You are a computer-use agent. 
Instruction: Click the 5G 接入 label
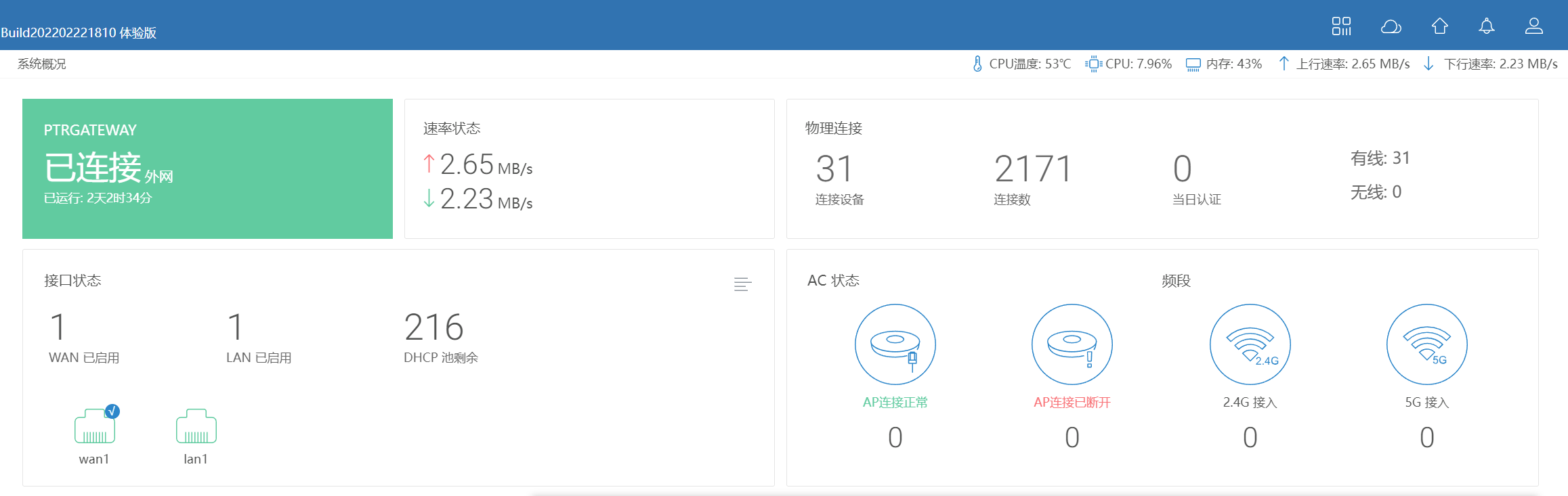click(x=1426, y=403)
